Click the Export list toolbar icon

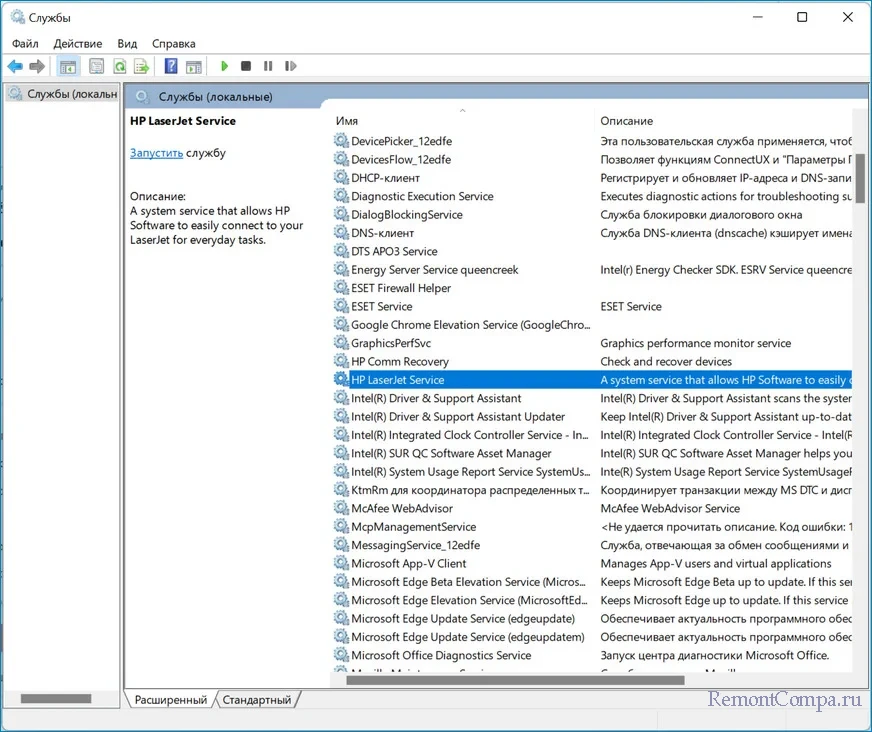[x=142, y=66]
